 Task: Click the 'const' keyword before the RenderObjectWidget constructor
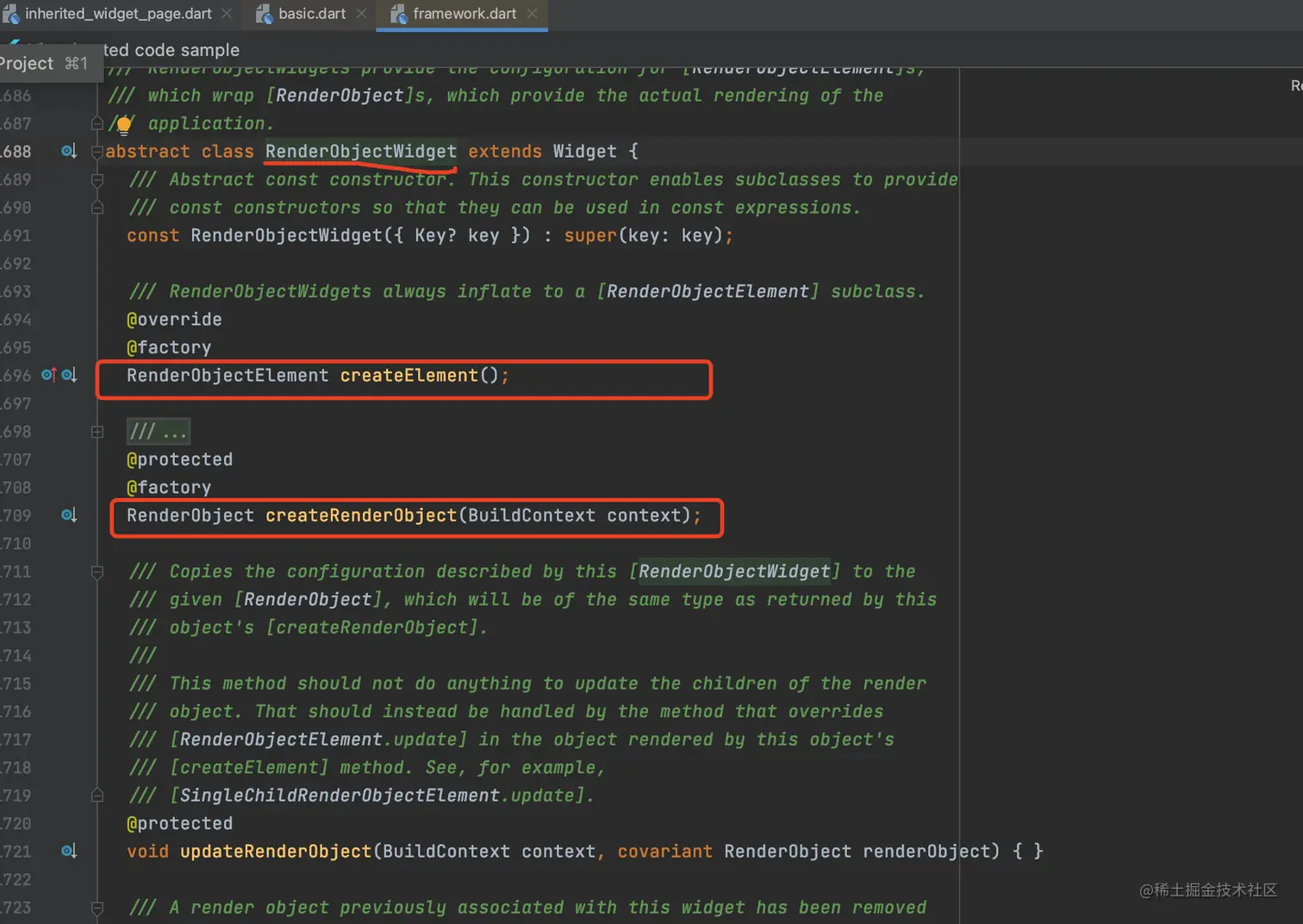(153, 235)
